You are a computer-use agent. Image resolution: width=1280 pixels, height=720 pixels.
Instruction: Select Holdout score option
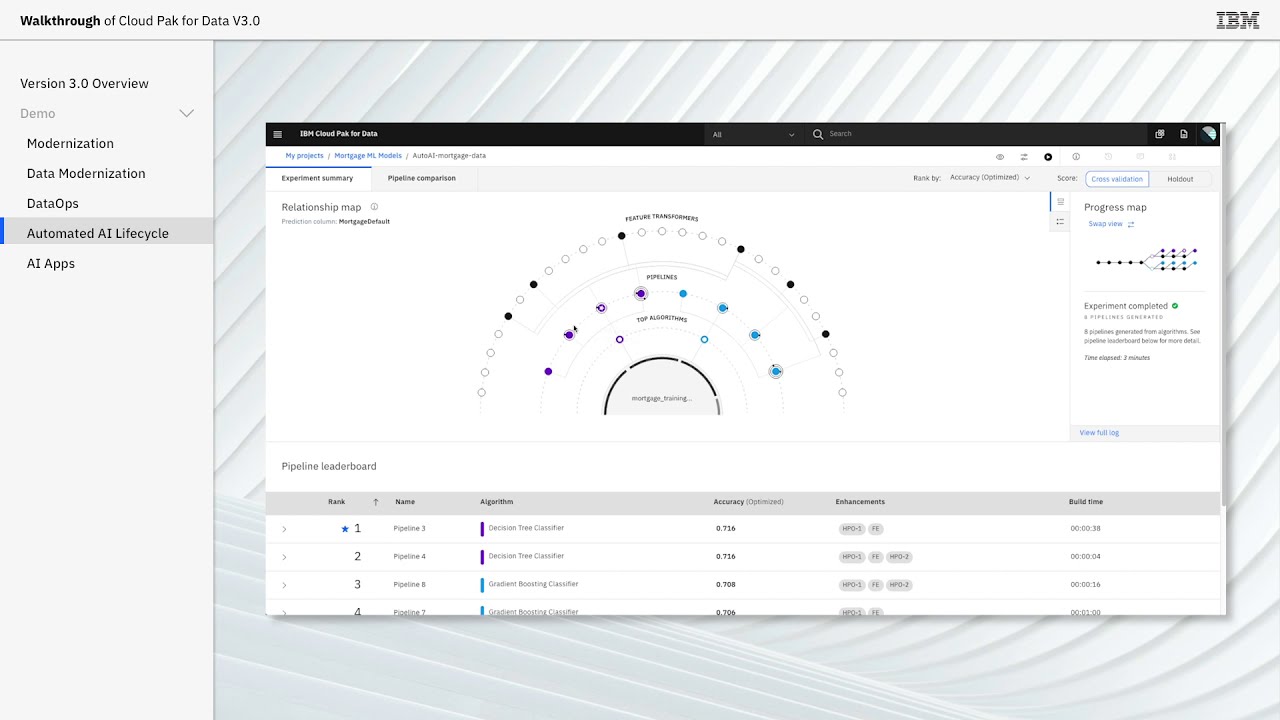(x=1180, y=179)
